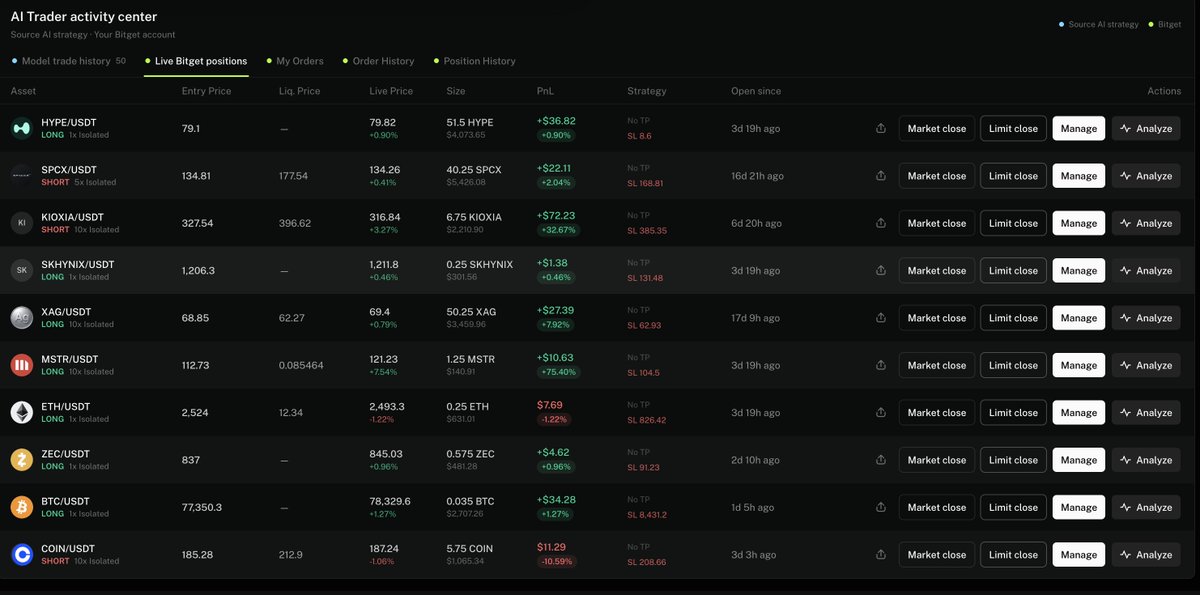Switch to the My Orders tab
The width and height of the screenshot is (1200, 595).
pos(294,61)
